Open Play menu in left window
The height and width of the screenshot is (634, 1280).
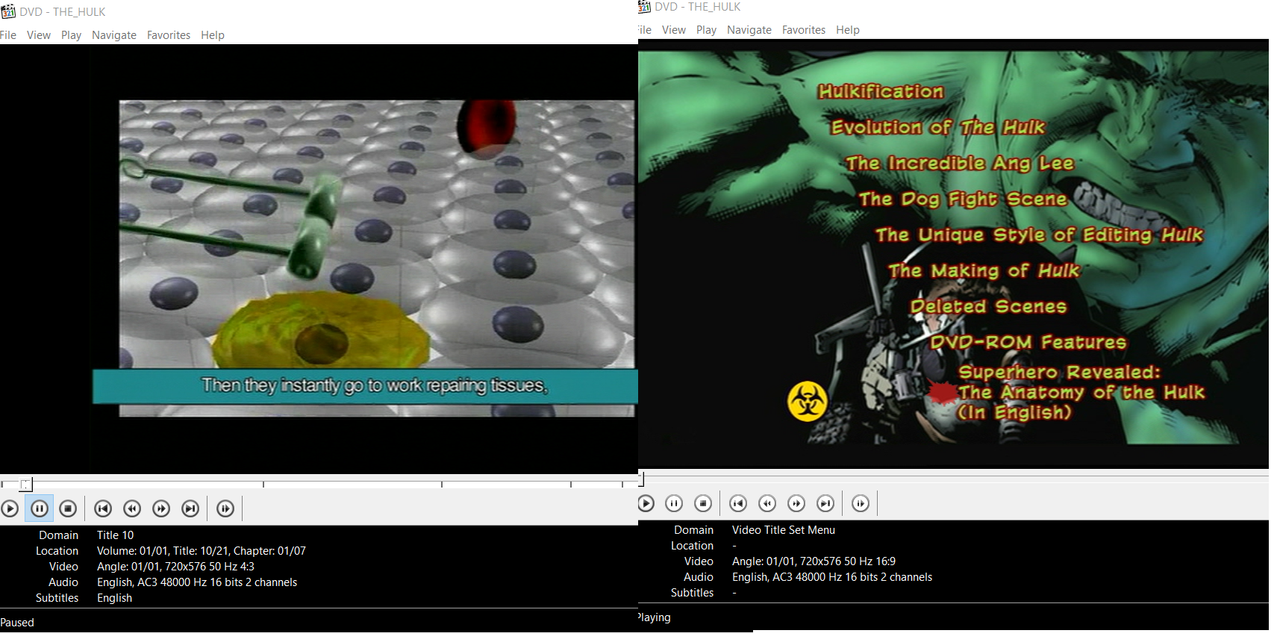(71, 35)
